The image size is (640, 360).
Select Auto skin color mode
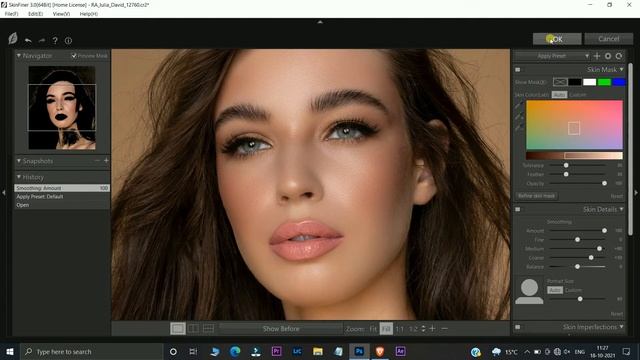(559, 95)
